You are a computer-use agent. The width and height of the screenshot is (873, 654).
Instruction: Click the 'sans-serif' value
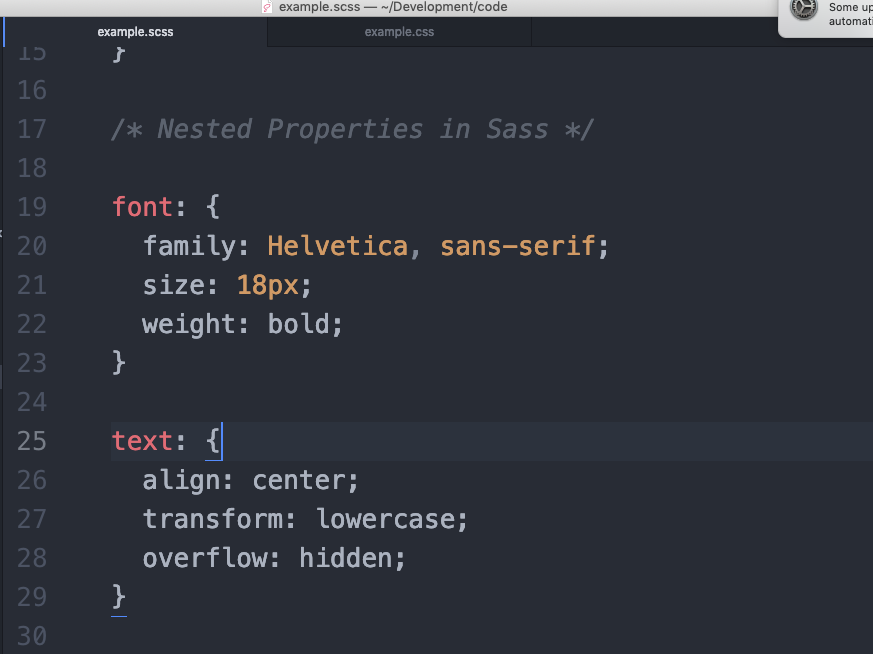(518, 246)
